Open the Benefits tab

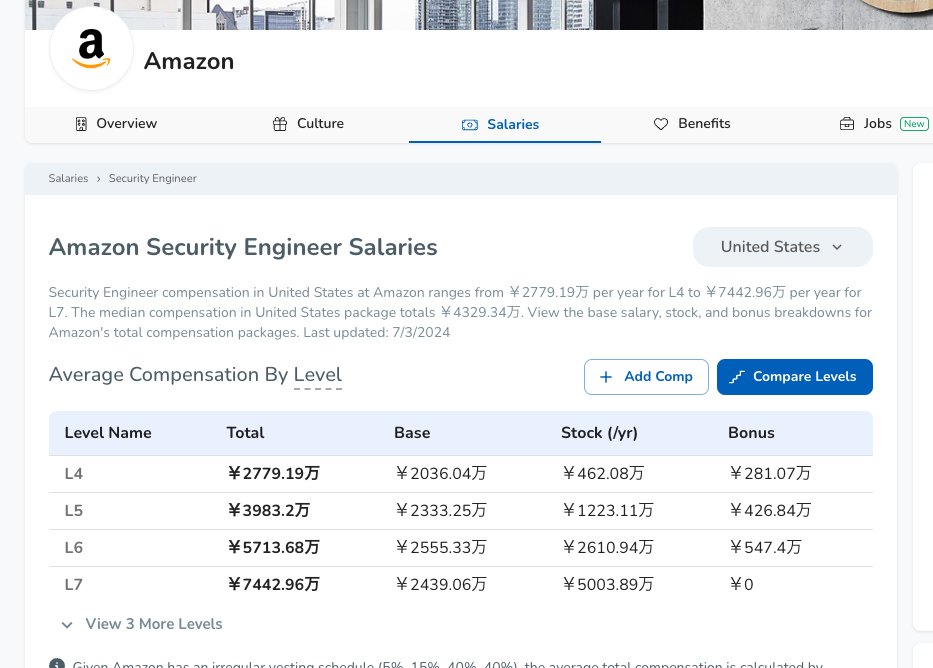[x=704, y=124]
